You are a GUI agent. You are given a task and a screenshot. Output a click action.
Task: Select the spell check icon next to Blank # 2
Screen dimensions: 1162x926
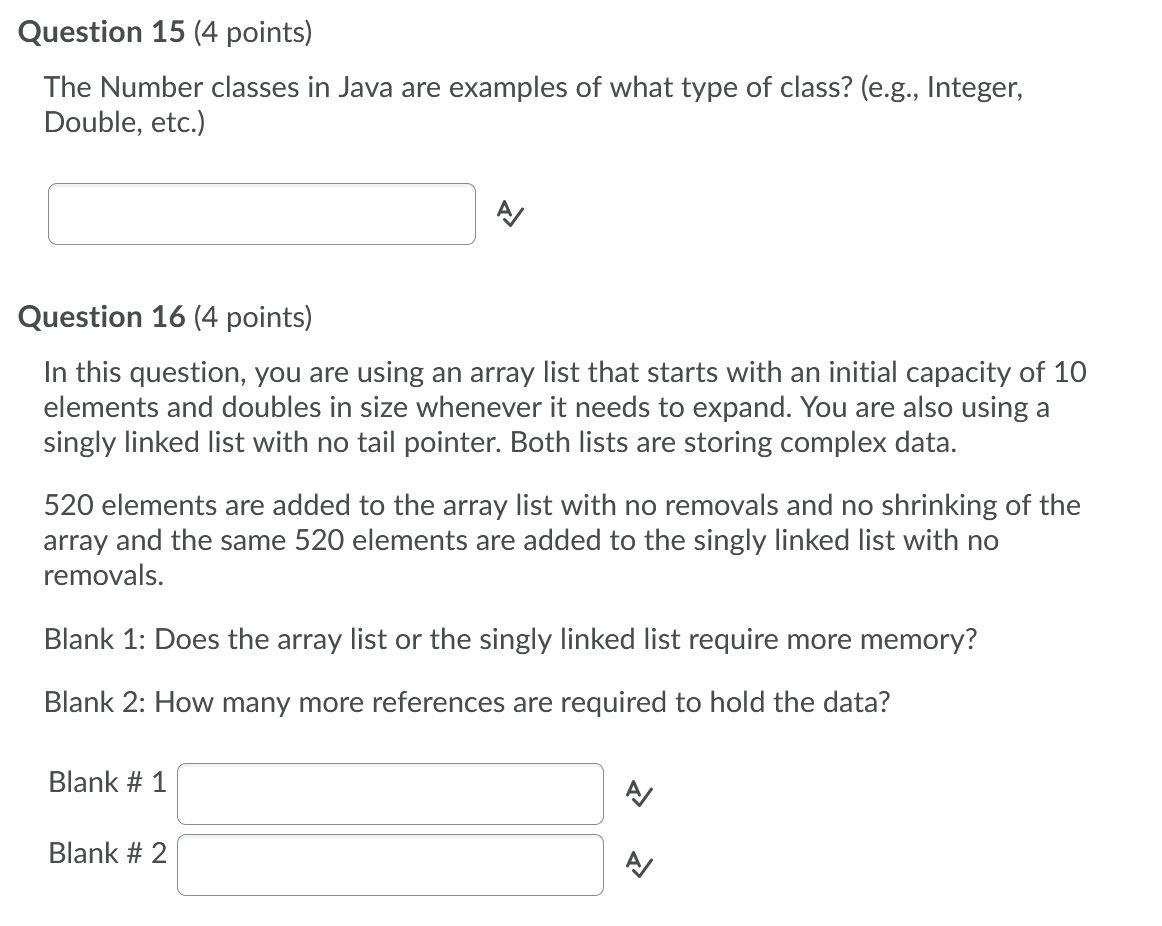[x=637, y=864]
